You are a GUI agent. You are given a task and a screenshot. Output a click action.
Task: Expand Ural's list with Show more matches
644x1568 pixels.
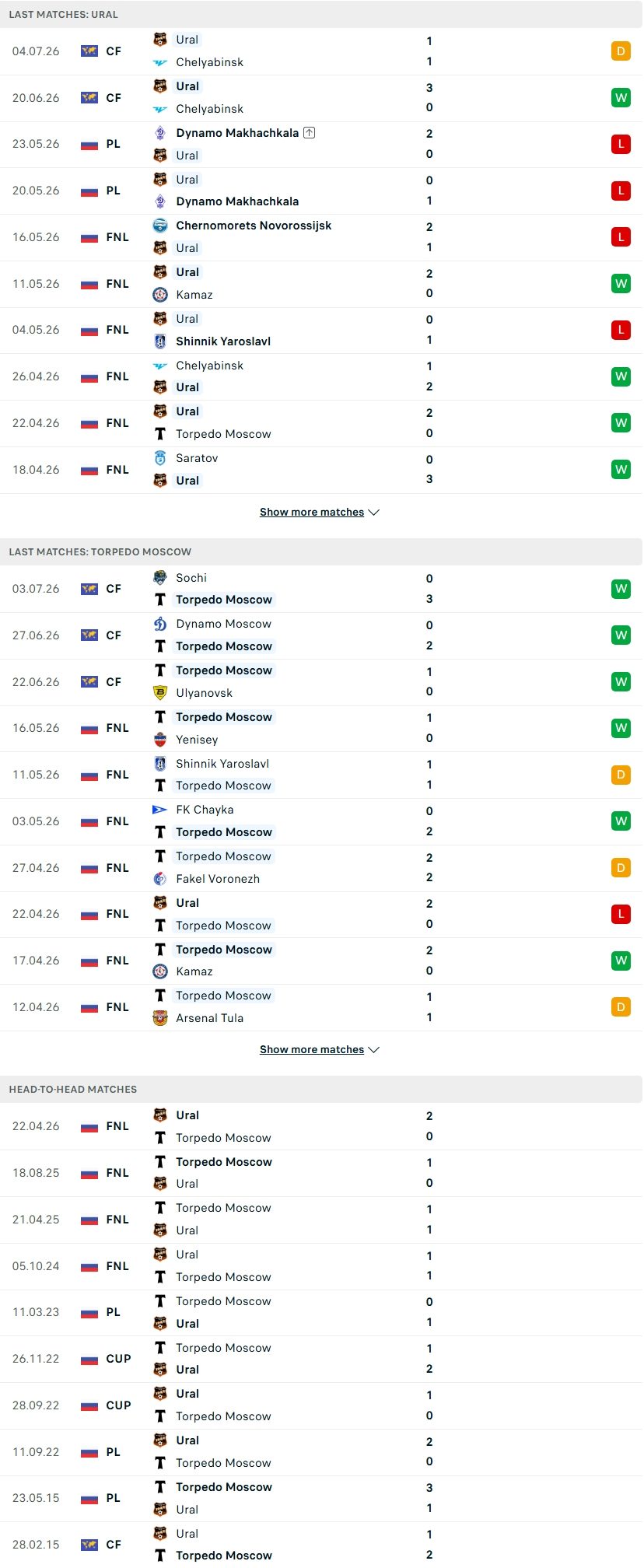tap(320, 512)
